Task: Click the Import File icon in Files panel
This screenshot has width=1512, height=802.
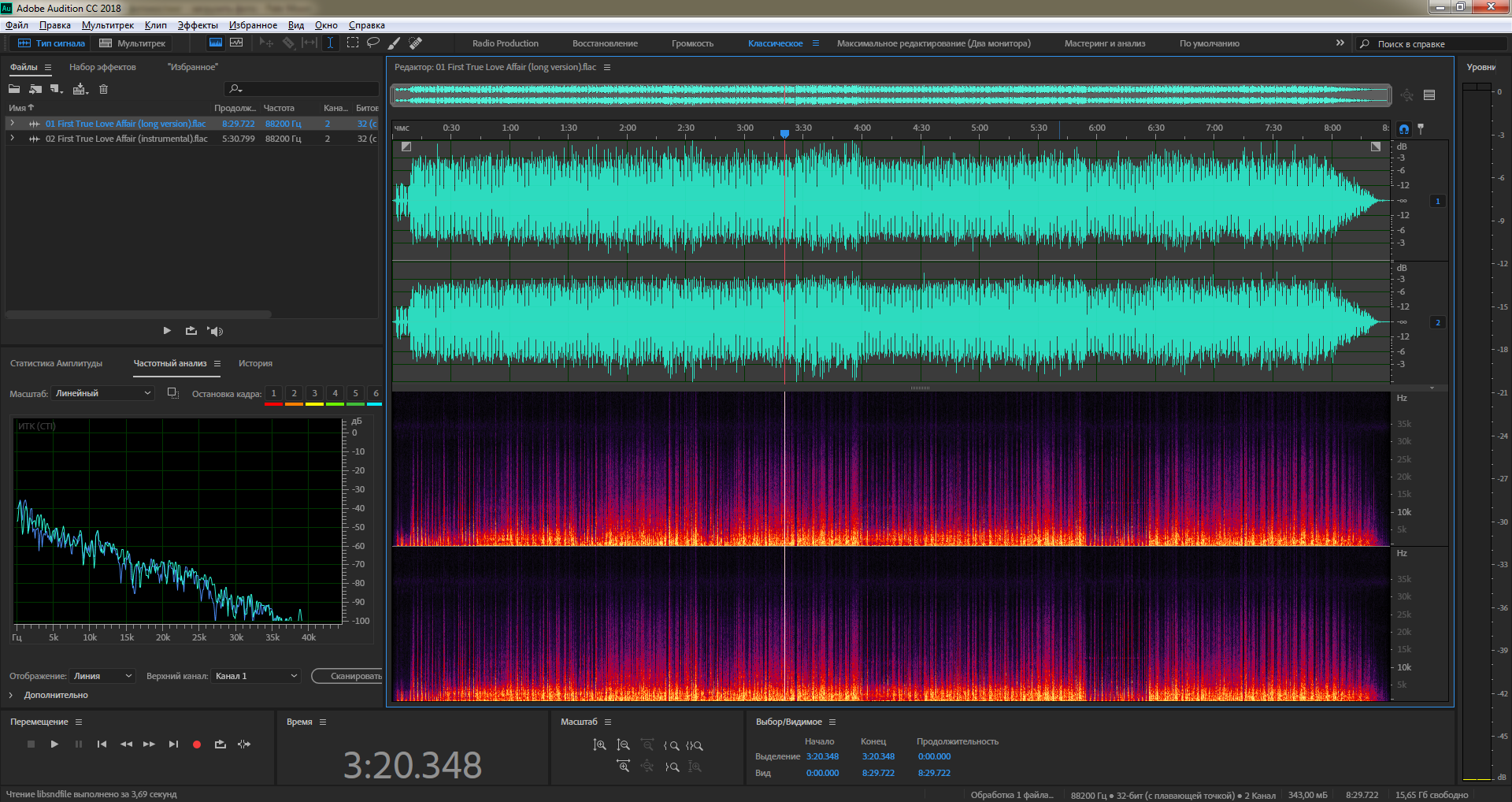Action: pyautogui.click(x=35, y=89)
